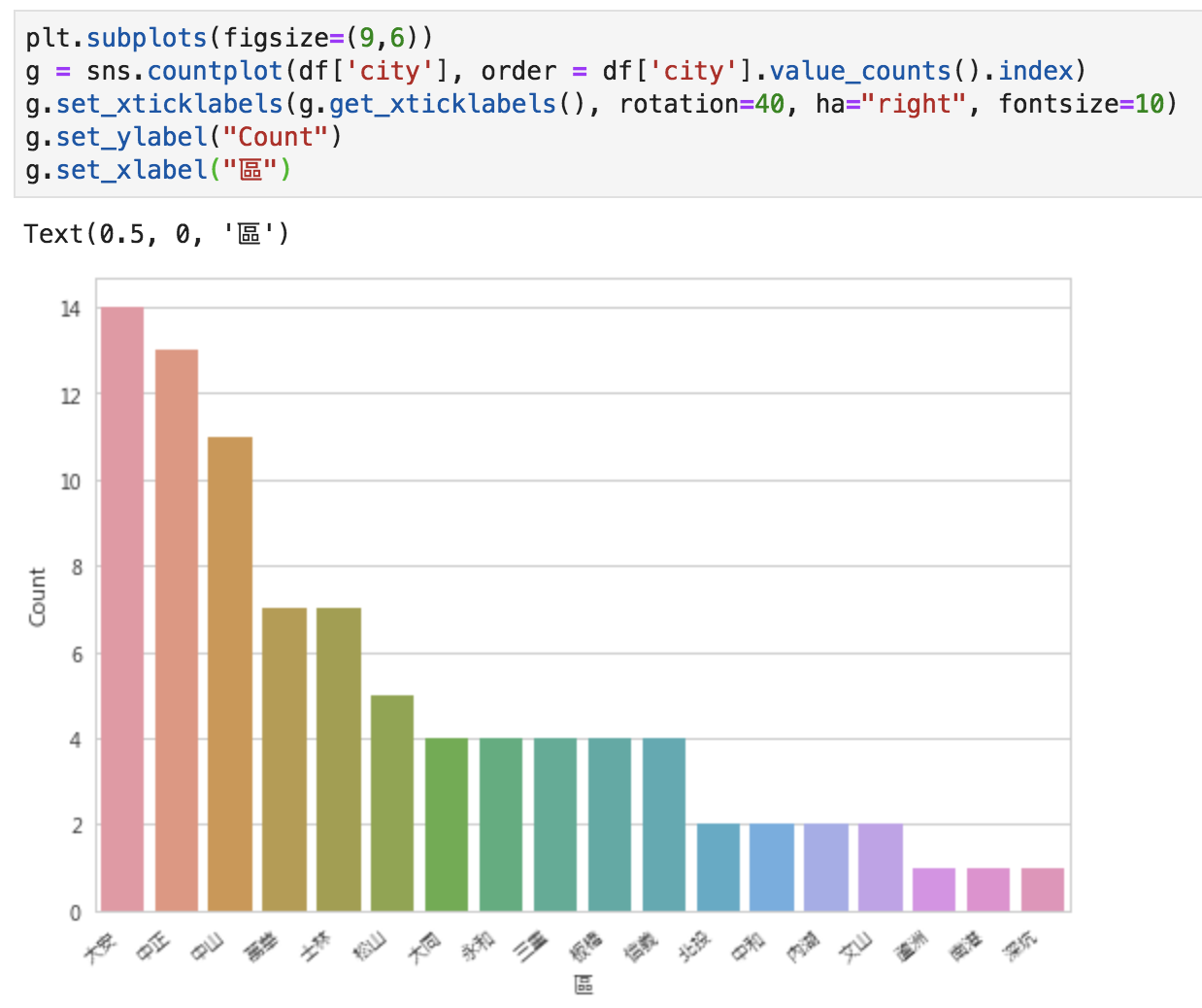Click x-axis tick label 松山
The width and height of the screenshot is (1202, 1008).
[369, 947]
